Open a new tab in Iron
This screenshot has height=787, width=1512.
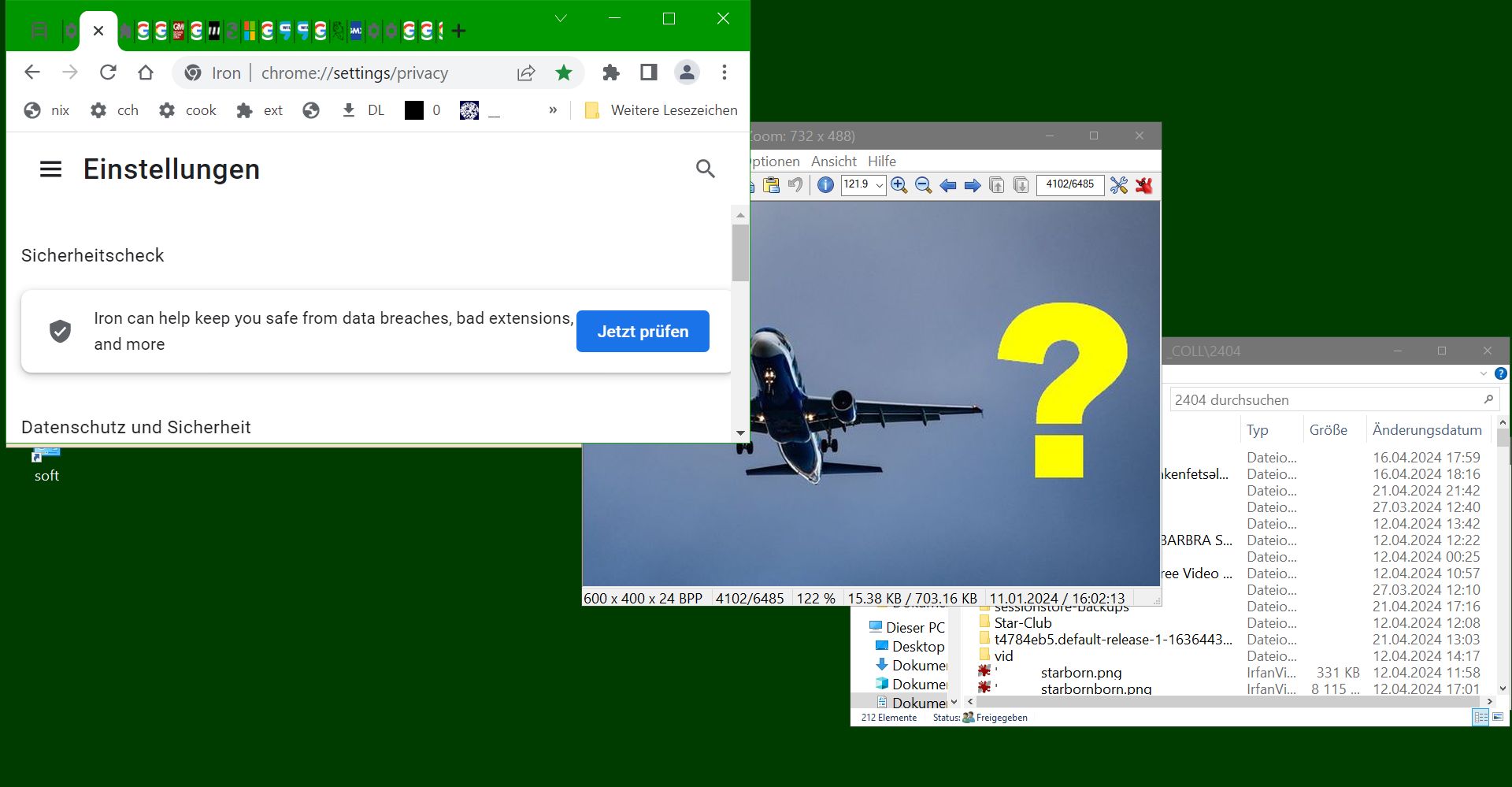point(459,31)
